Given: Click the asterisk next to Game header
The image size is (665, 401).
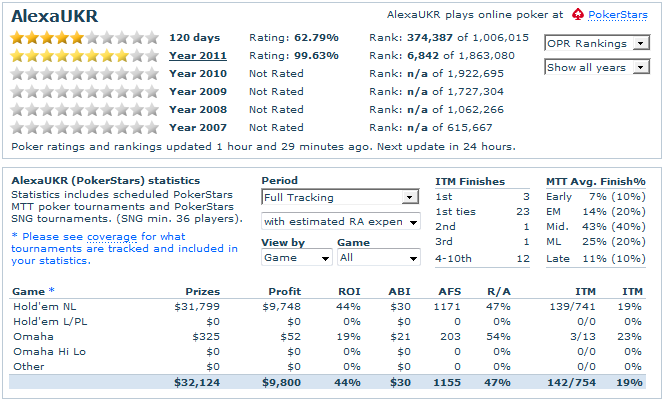Looking at the screenshot, I should 51,290.
